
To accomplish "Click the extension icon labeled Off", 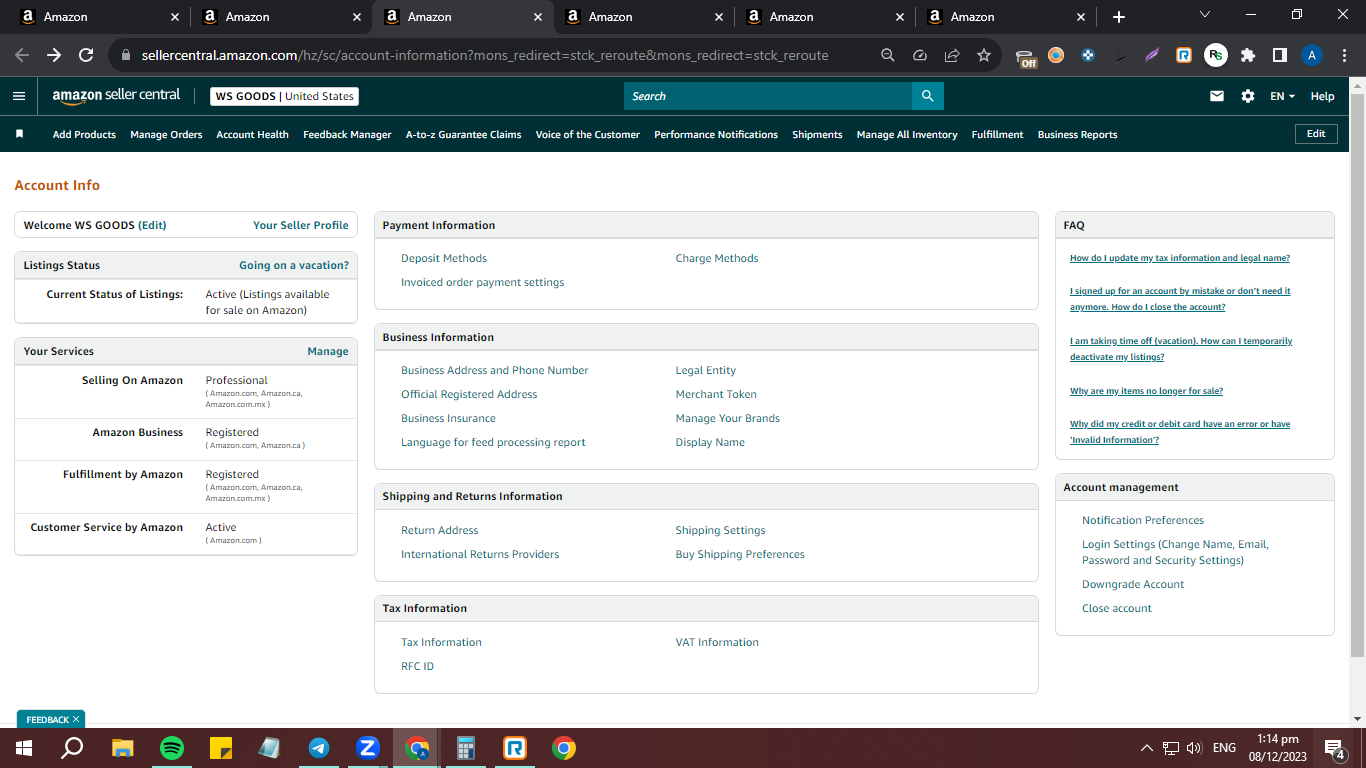I will (1025, 57).
